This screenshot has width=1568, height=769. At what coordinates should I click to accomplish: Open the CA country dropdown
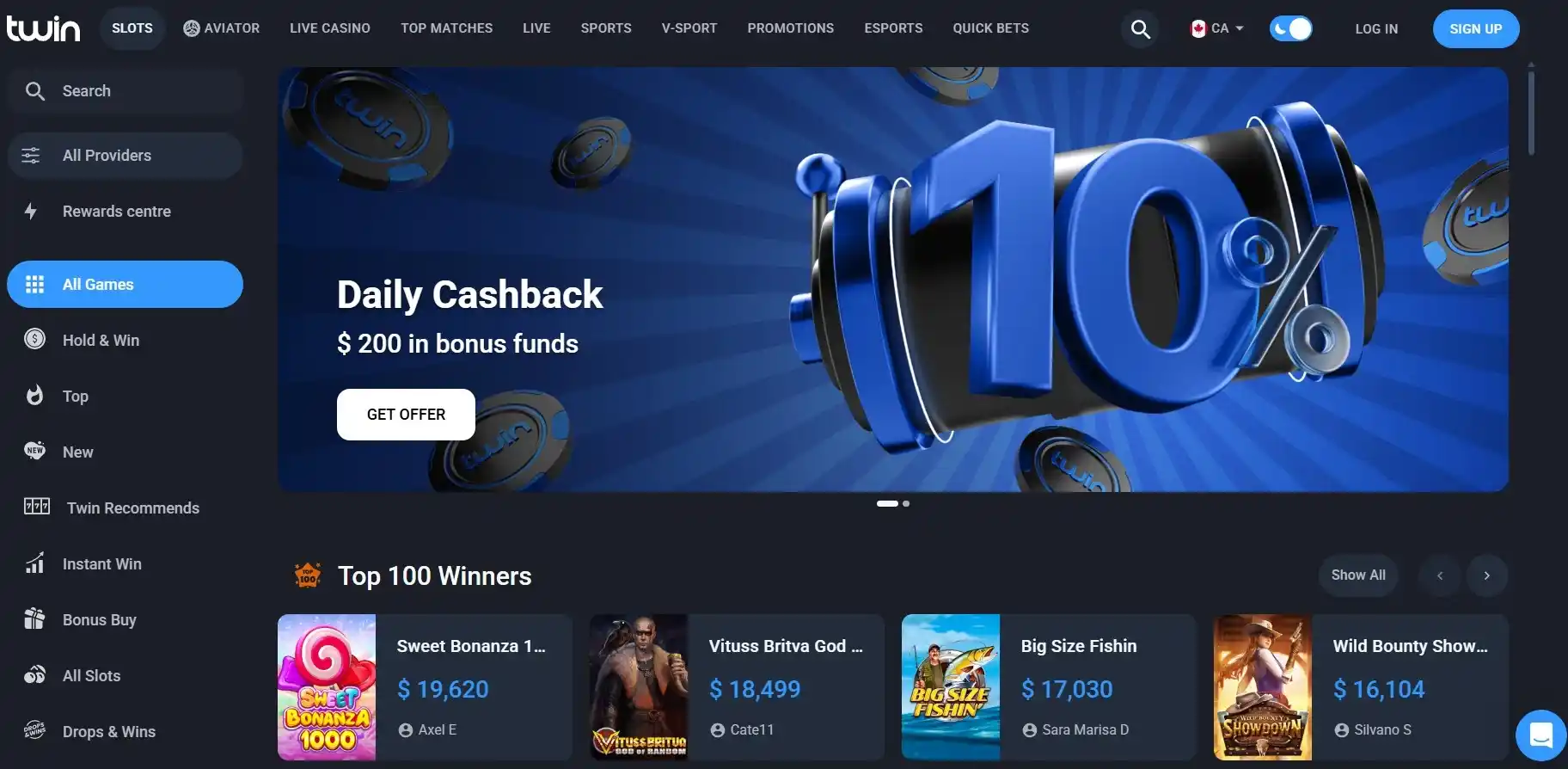(x=1216, y=28)
